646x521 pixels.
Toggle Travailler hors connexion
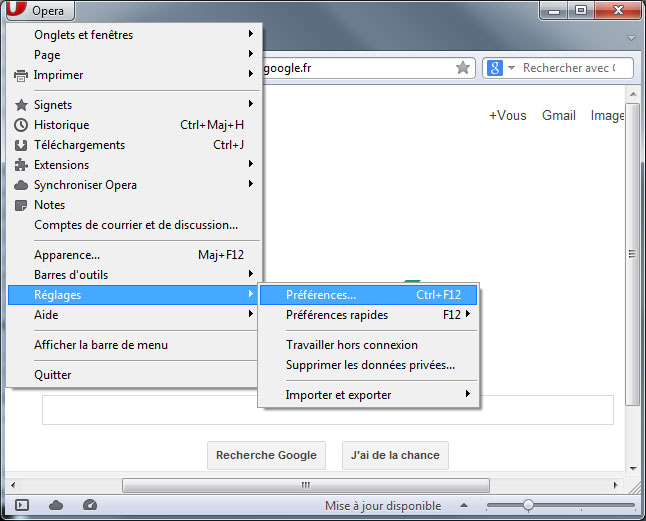click(x=368, y=345)
